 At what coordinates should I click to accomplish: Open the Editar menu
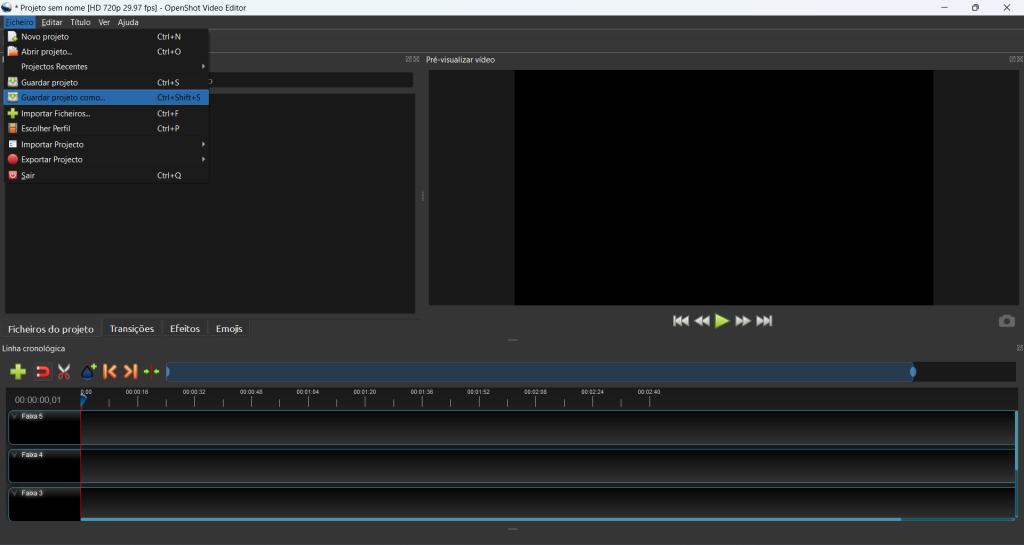tap(51, 22)
